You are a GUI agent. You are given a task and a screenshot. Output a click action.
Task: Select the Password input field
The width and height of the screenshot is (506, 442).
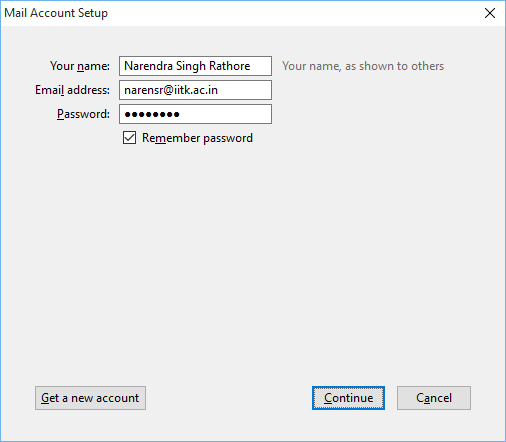tap(195, 114)
